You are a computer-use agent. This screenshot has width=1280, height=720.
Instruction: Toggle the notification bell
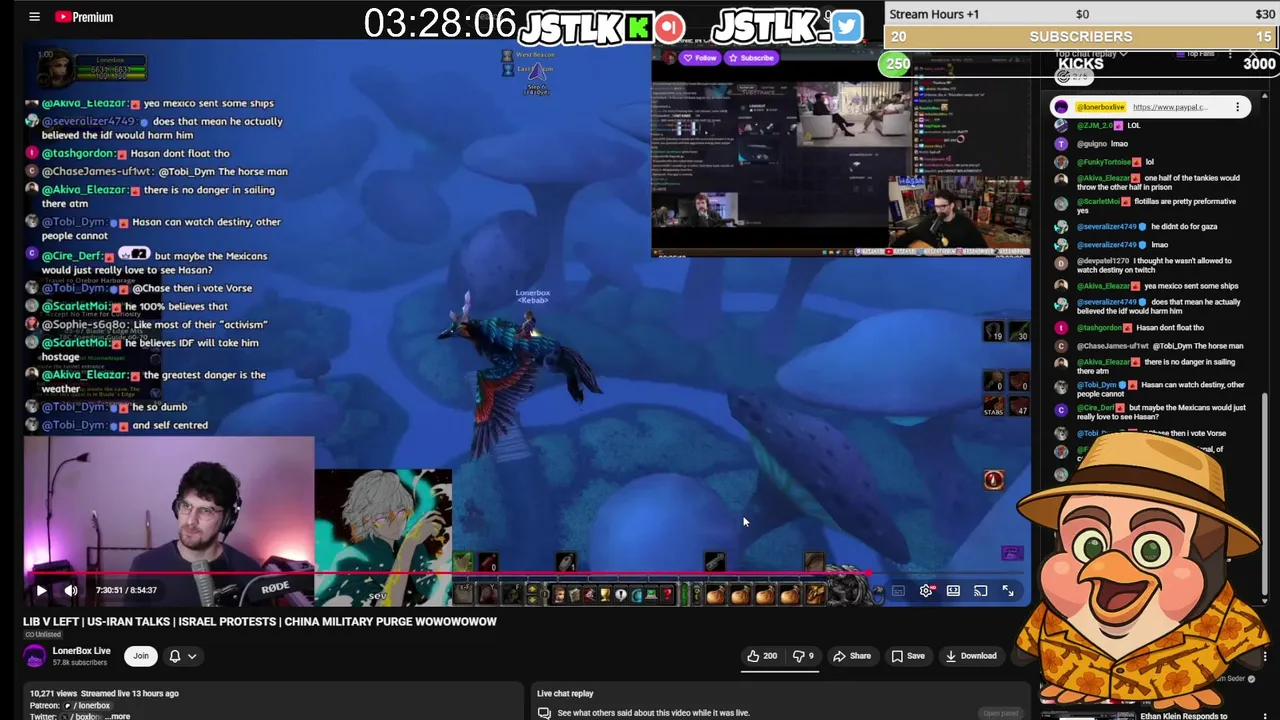click(x=174, y=656)
